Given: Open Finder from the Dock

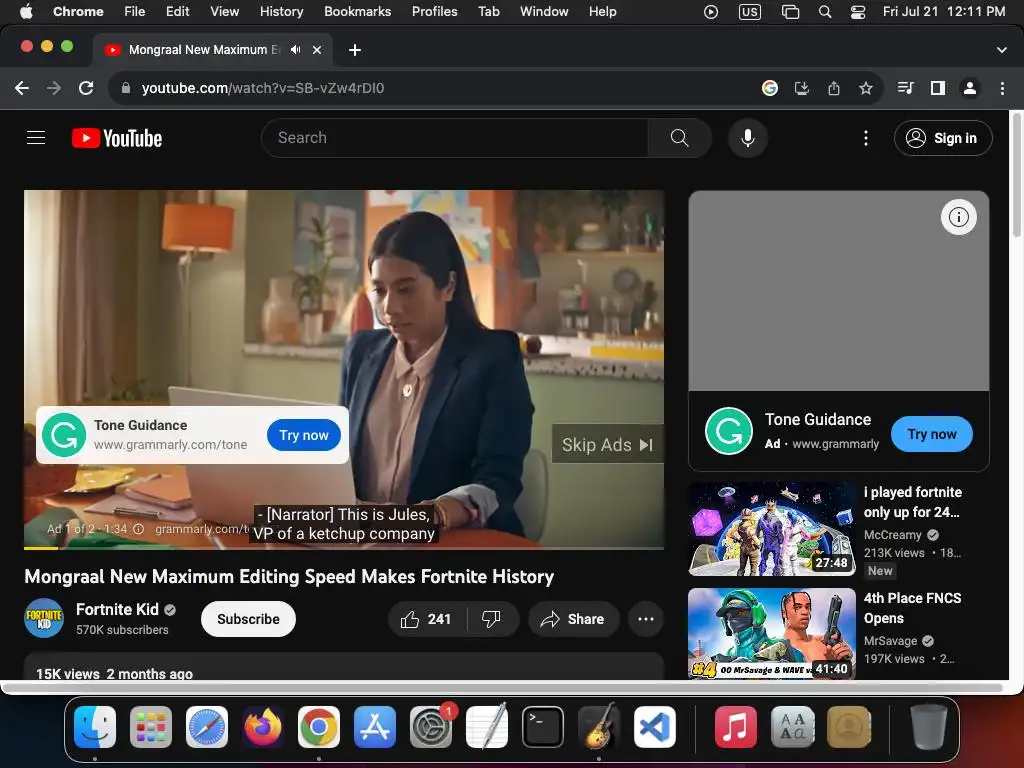Looking at the screenshot, I should (95, 727).
